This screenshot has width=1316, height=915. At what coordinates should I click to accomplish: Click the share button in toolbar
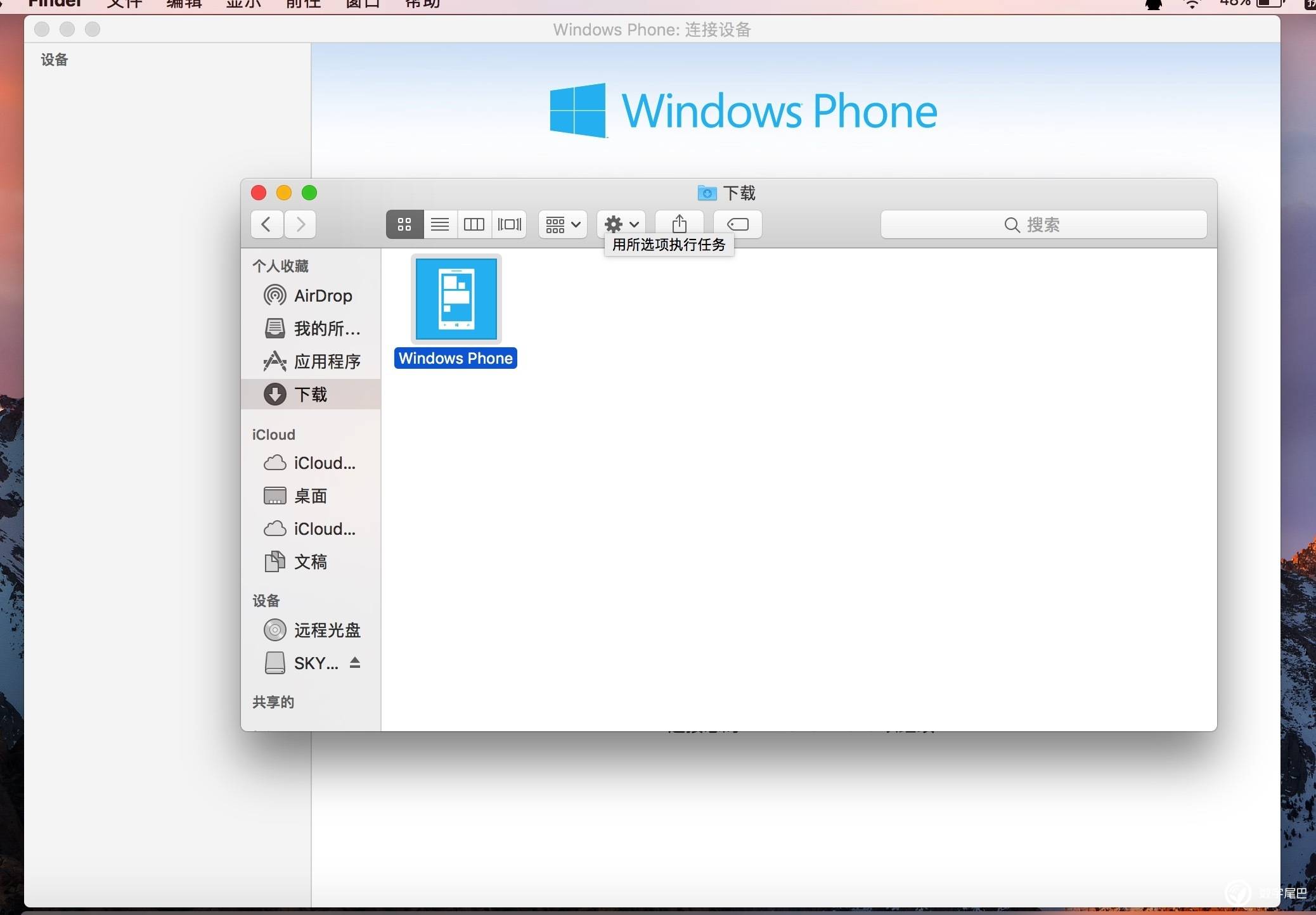tap(679, 224)
